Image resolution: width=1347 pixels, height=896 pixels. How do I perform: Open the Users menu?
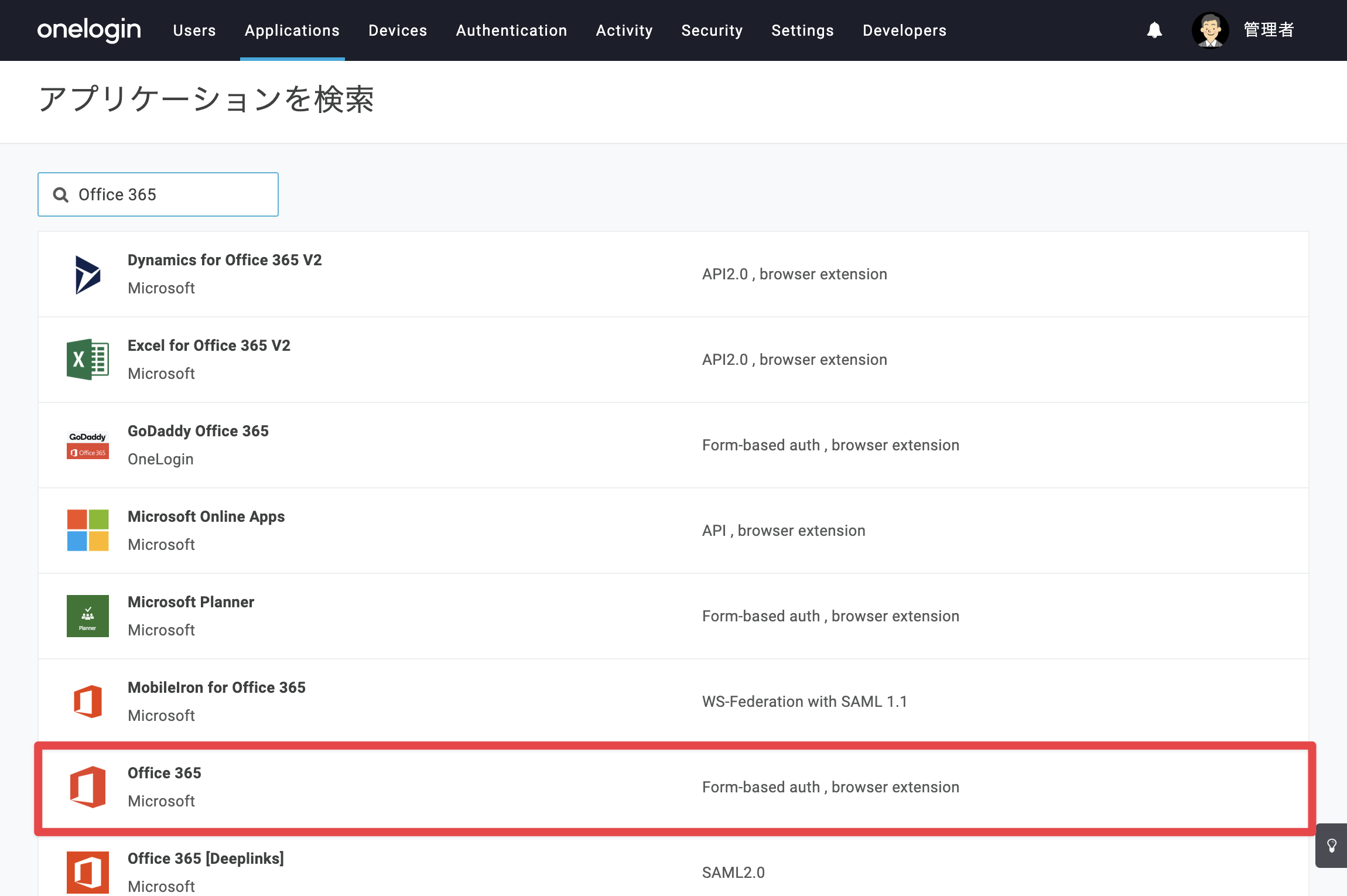[194, 30]
